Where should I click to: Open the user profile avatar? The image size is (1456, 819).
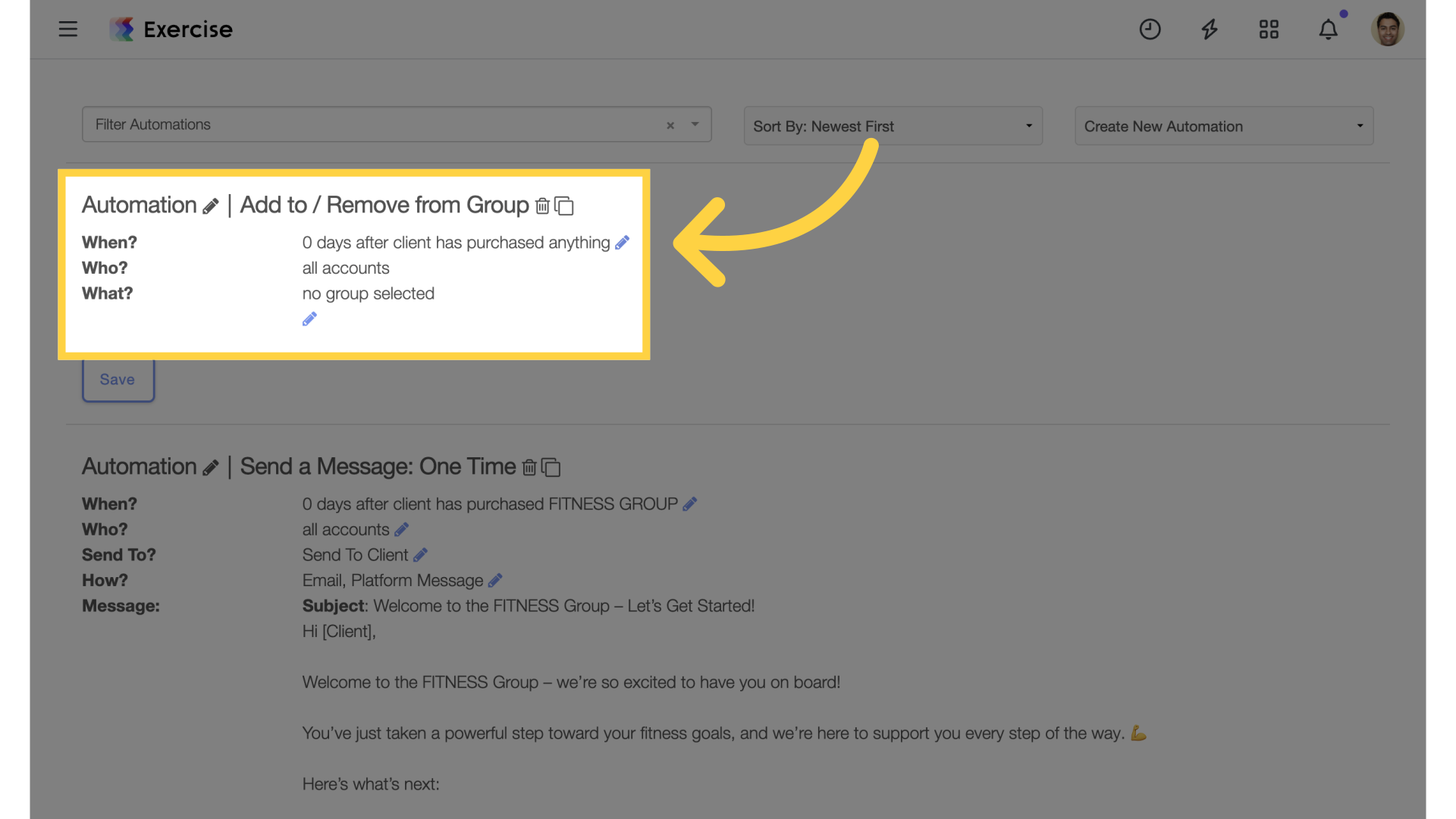tap(1388, 30)
